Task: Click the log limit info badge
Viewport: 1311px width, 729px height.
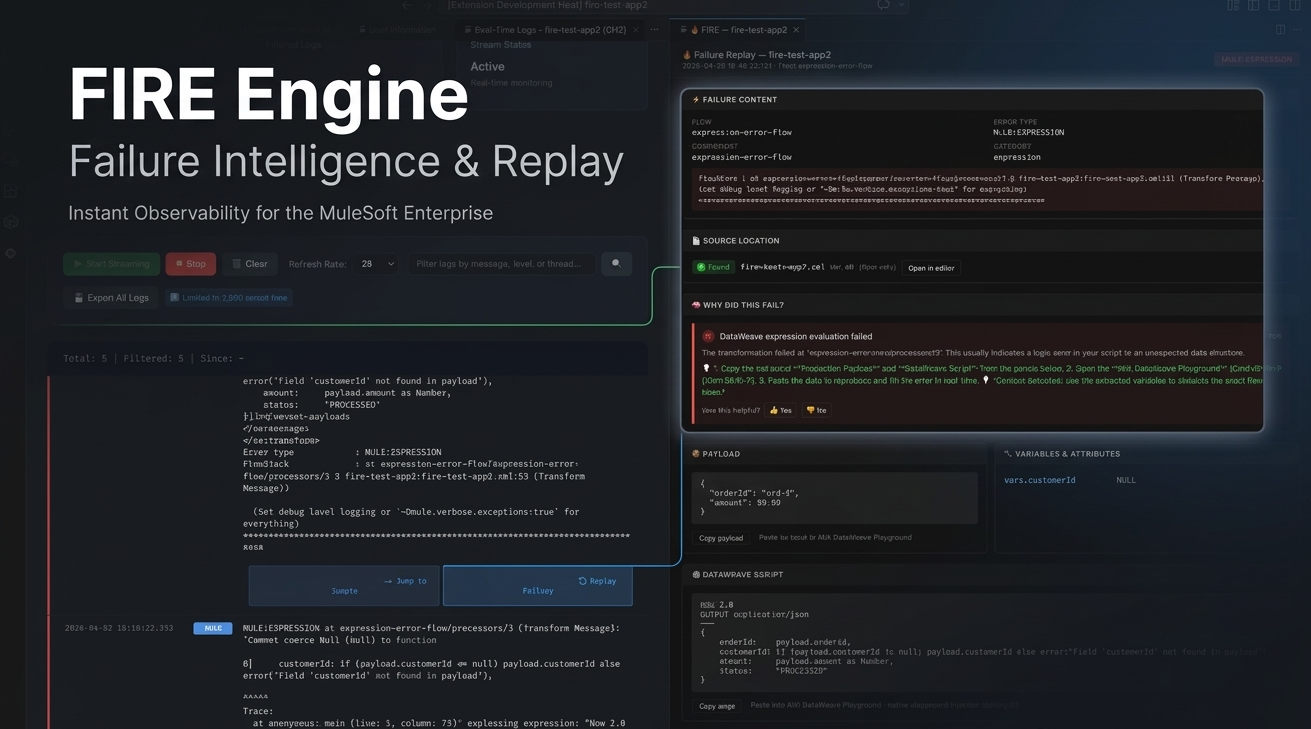Action: (x=228, y=297)
